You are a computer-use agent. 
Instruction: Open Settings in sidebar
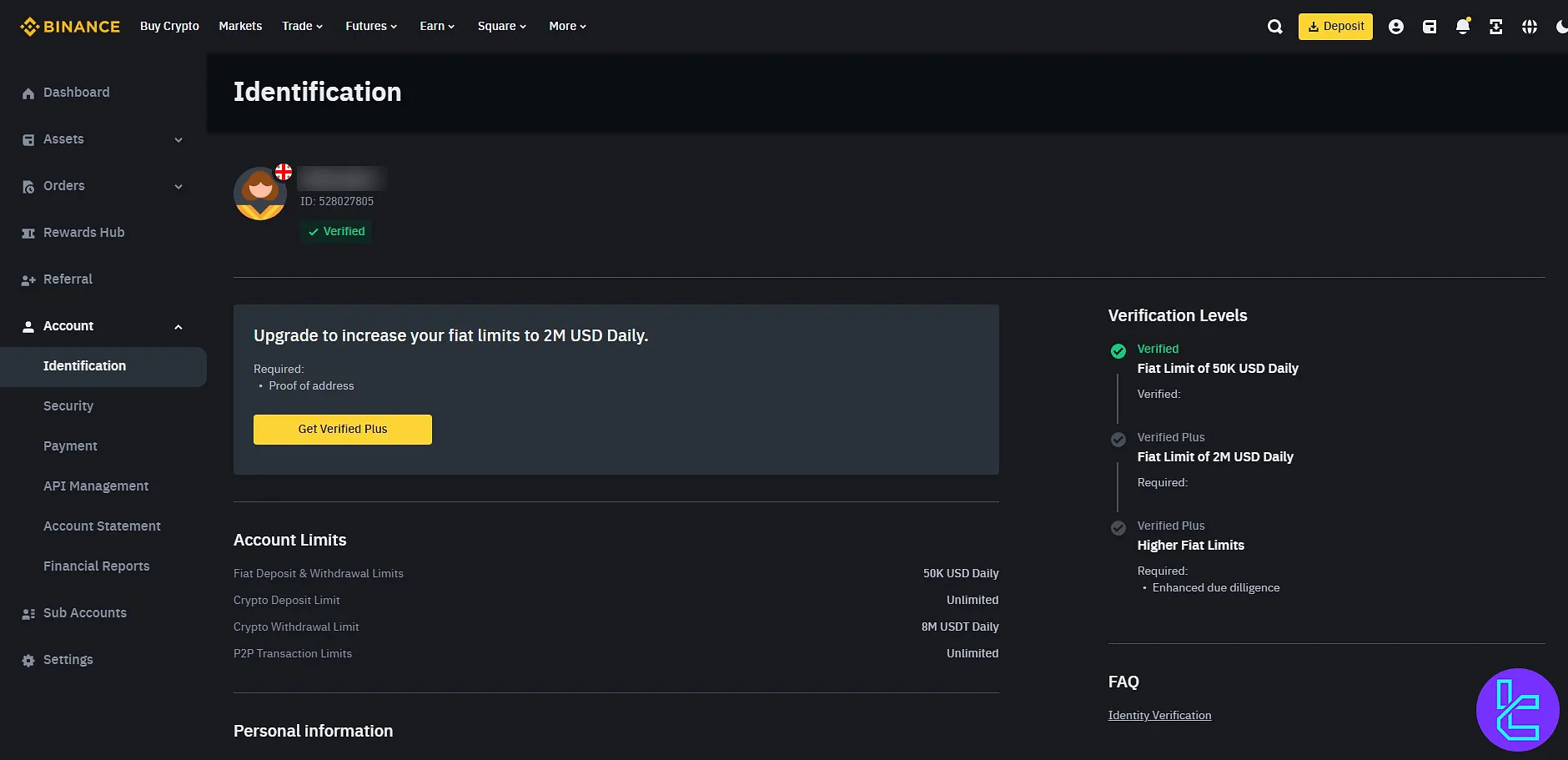click(68, 660)
